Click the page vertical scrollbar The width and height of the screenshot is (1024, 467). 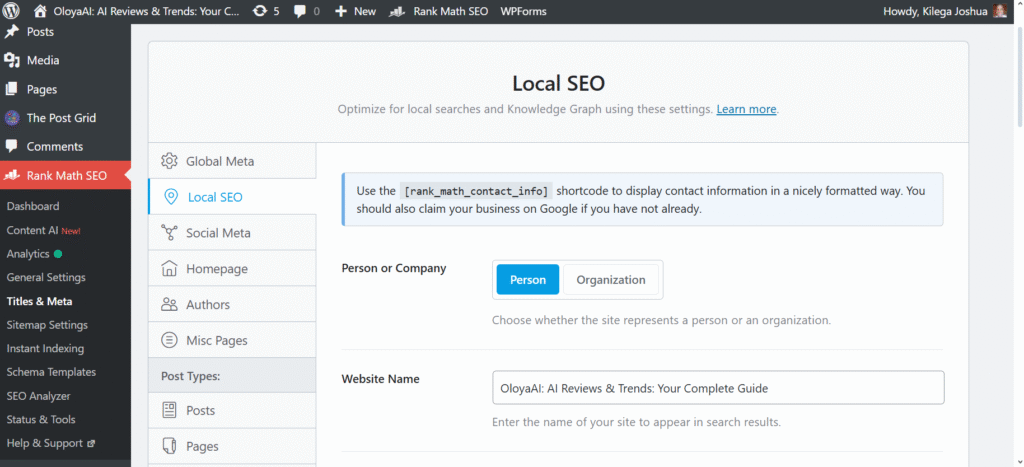(x=1019, y=78)
